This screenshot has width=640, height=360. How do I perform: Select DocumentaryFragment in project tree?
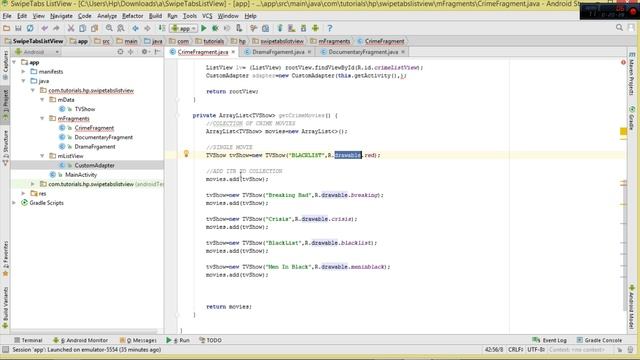[104, 137]
